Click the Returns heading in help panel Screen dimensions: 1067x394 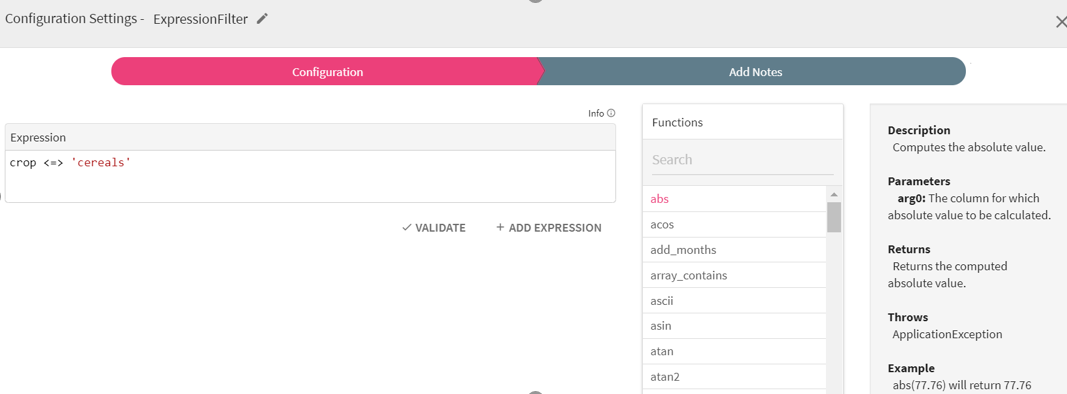click(908, 249)
